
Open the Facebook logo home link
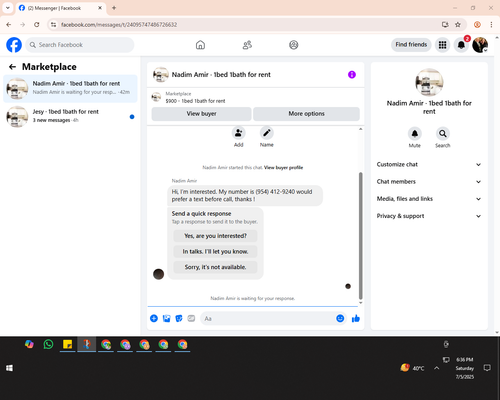coord(14,45)
